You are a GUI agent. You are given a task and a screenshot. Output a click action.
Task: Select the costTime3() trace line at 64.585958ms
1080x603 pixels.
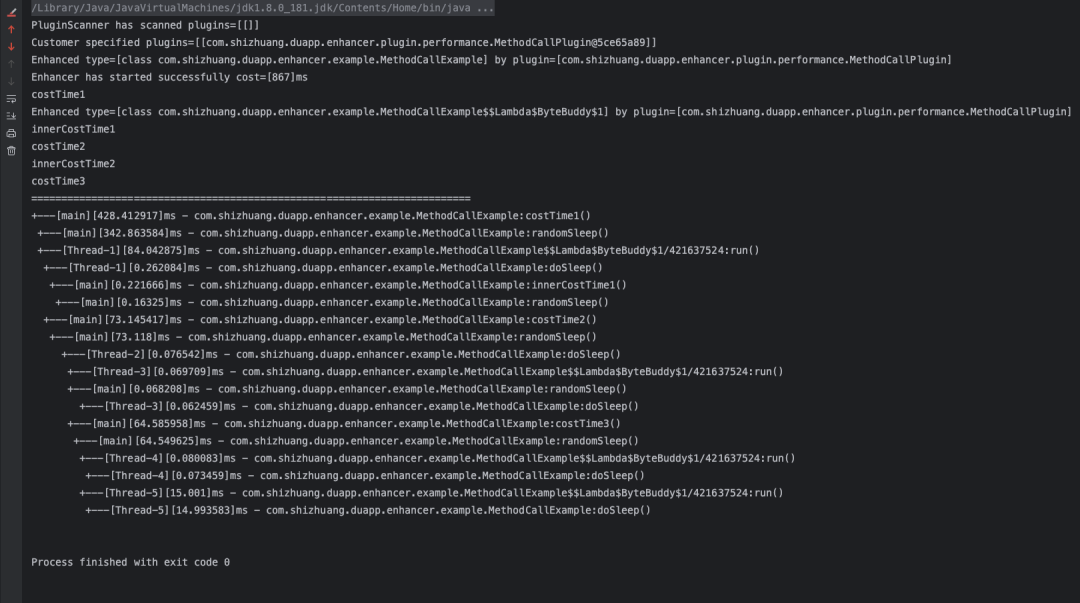(x=344, y=423)
